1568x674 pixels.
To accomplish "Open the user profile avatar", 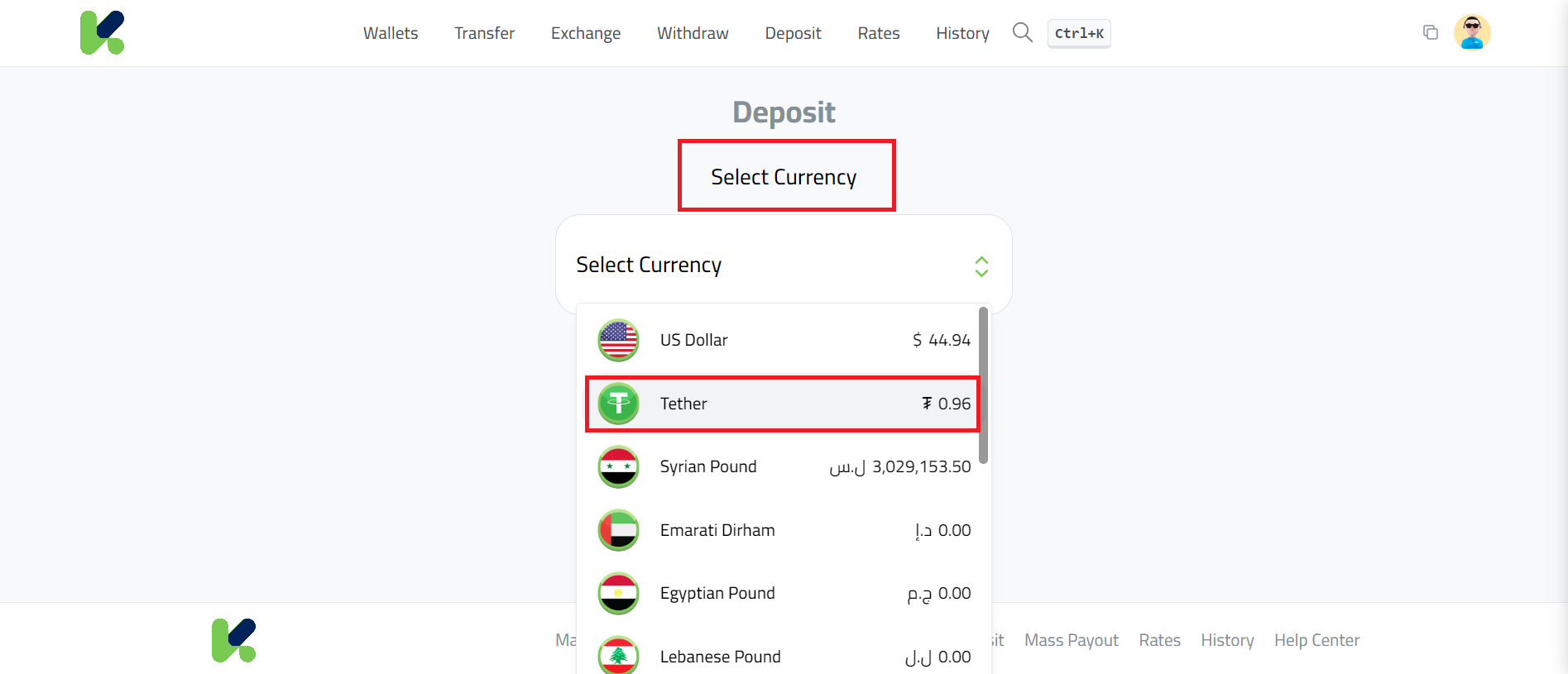I will point(1472,32).
